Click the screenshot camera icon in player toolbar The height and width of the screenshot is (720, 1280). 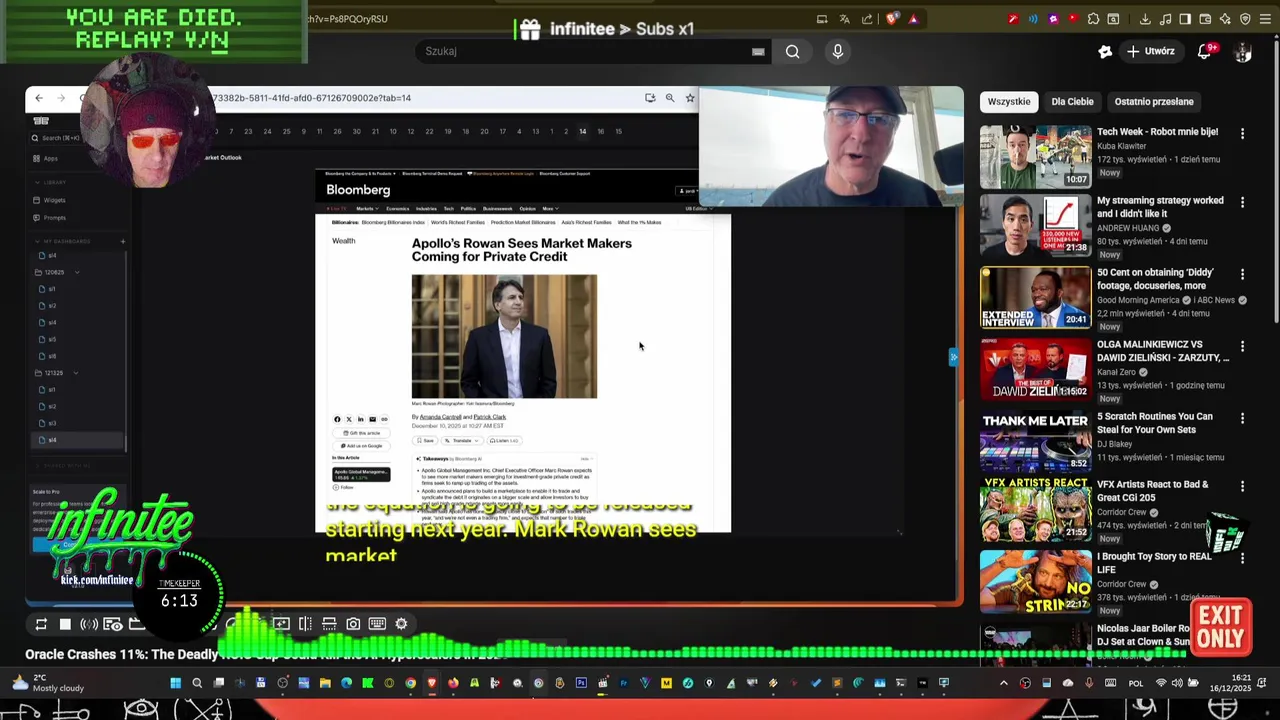click(353, 624)
